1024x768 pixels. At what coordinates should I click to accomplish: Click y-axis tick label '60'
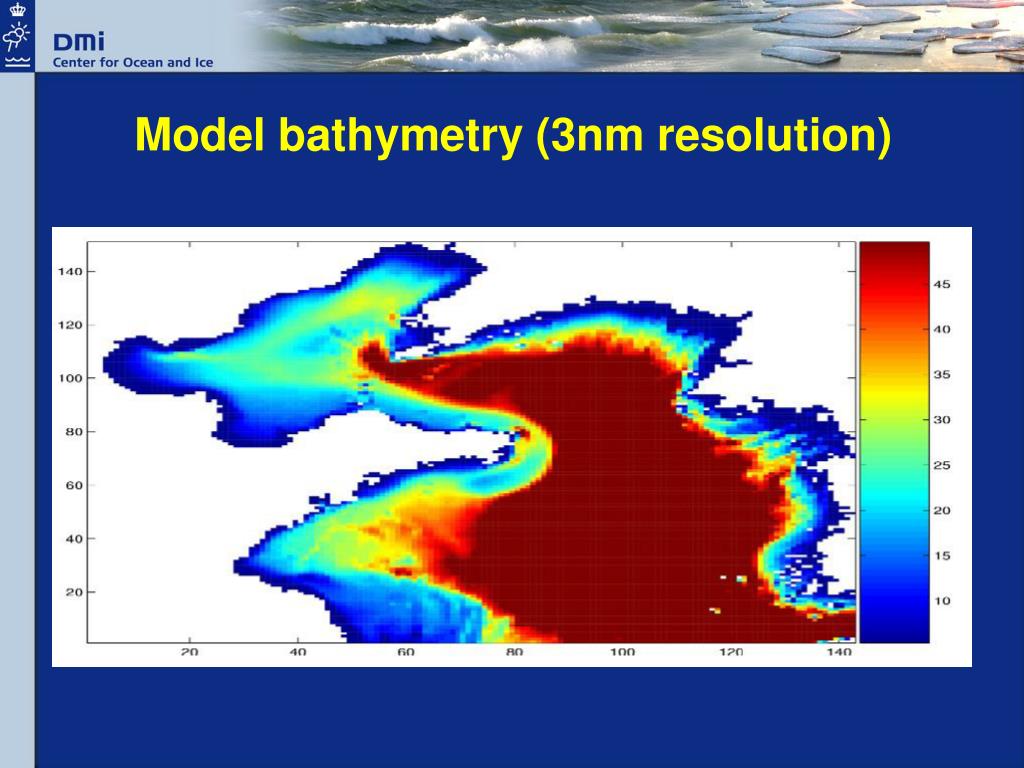tap(74, 485)
